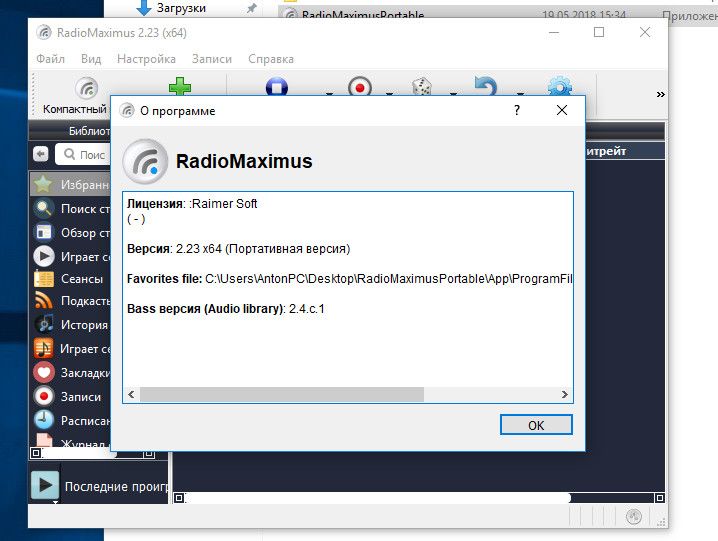This screenshot has height=541, width=718.
Task: Click the horizontal scrollbar in the about text box
Action: (x=280, y=395)
